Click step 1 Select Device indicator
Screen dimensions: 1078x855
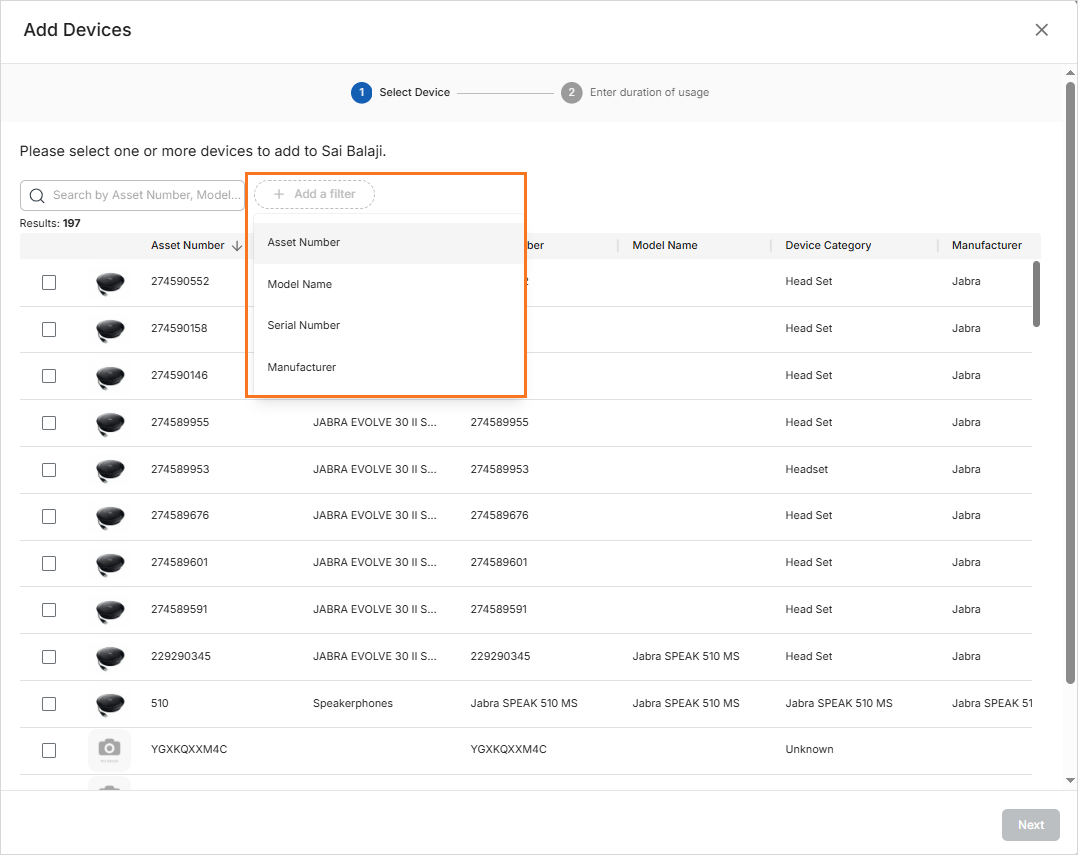[361, 92]
